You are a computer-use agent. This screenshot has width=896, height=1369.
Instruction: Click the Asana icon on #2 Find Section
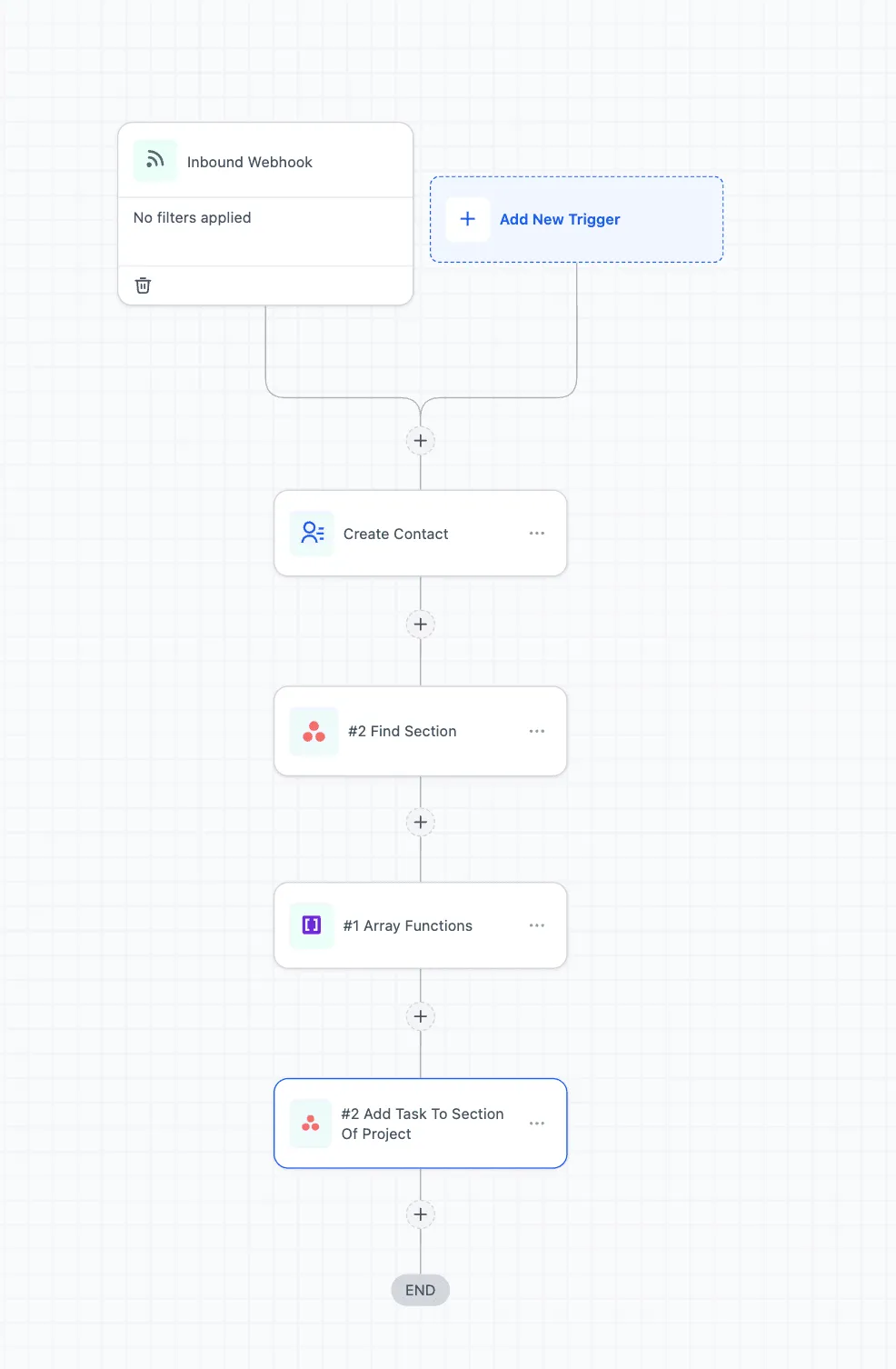[314, 731]
